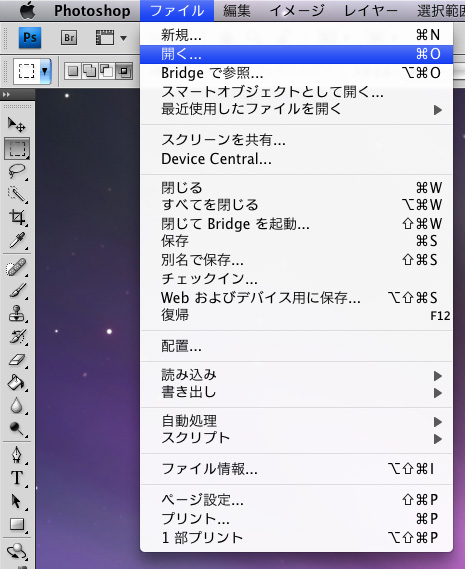465x569 pixels.
Task: Open the 編集 menu
Action: click(237, 11)
